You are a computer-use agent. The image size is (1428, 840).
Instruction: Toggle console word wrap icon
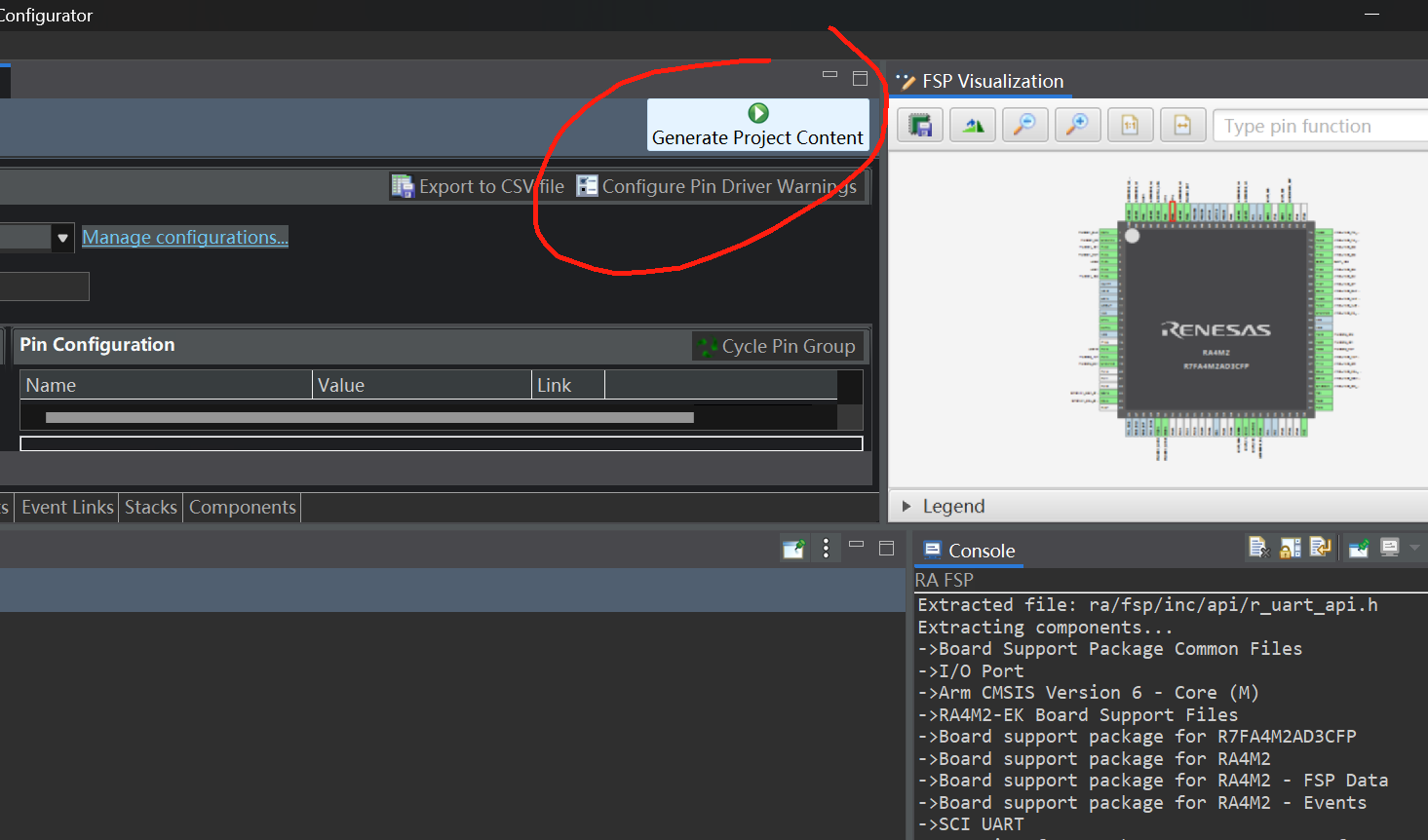[x=1320, y=548]
